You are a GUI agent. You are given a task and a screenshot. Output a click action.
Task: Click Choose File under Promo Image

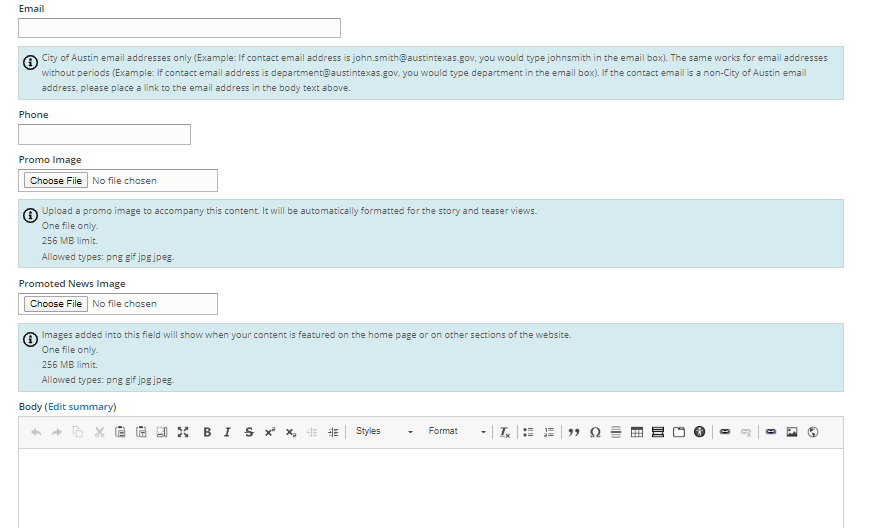tap(56, 181)
